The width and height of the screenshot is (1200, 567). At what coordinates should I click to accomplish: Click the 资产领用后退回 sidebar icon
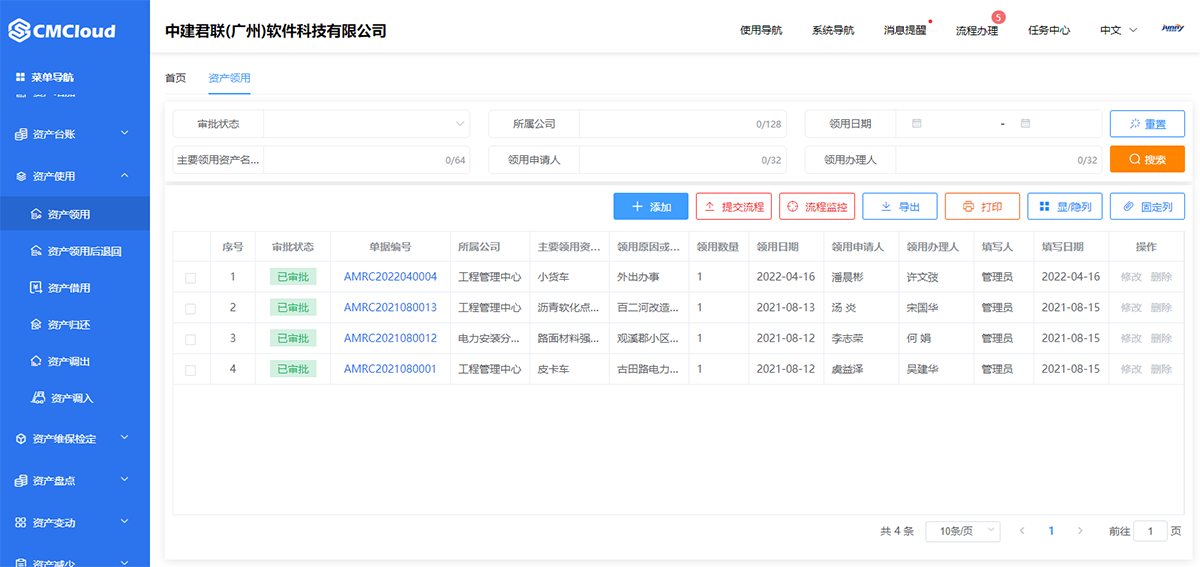pyautogui.click(x=37, y=251)
